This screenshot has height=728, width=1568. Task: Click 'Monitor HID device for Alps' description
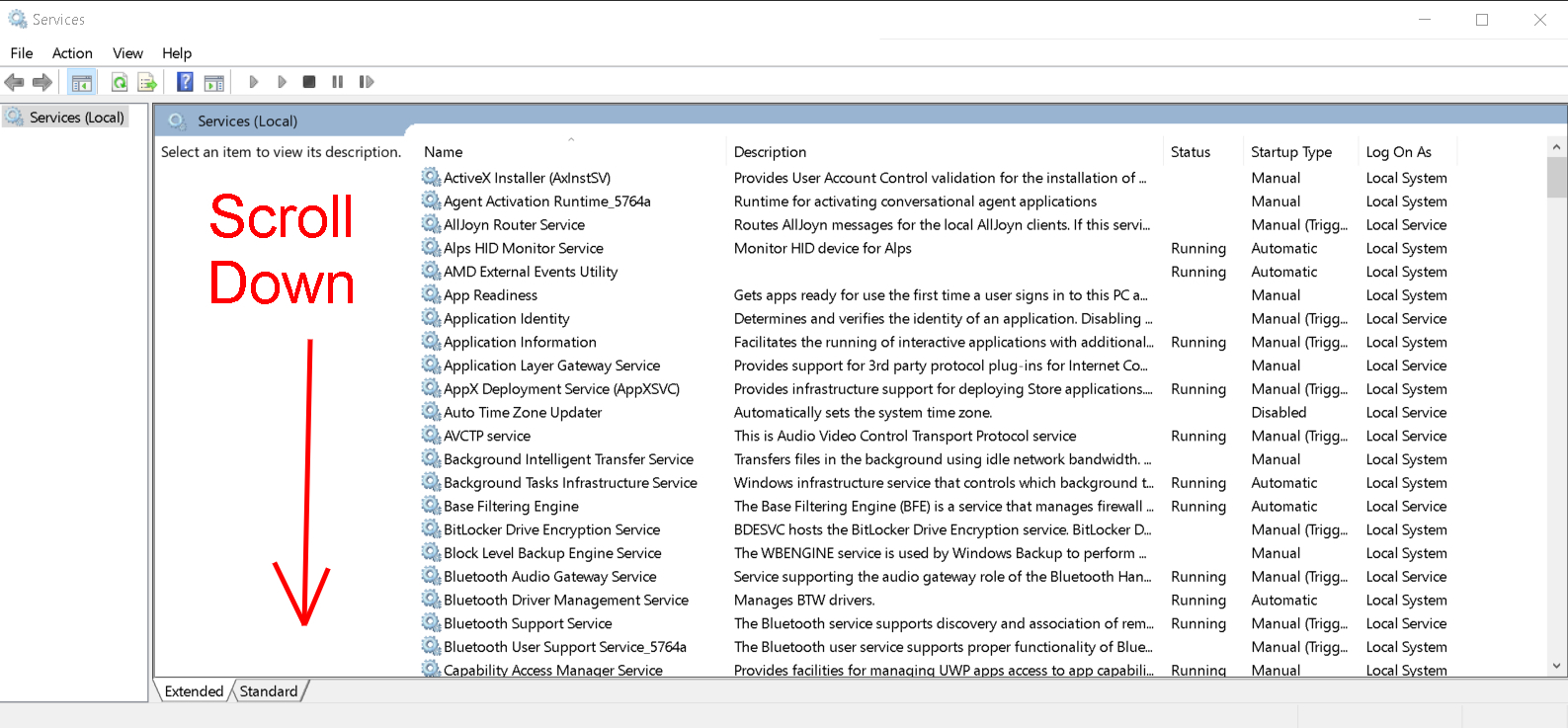click(823, 248)
